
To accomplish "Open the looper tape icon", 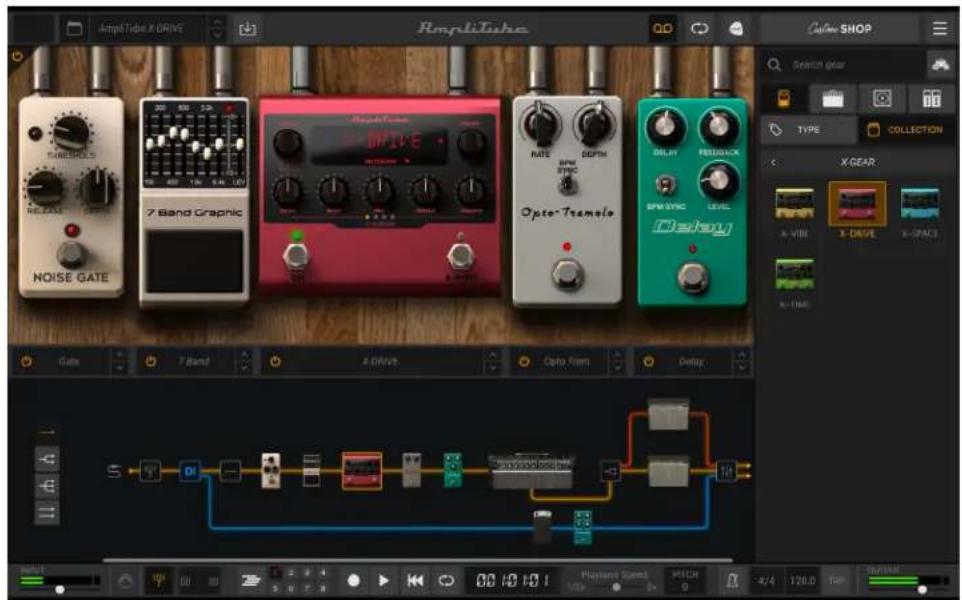I will pyautogui.click(x=662, y=29).
